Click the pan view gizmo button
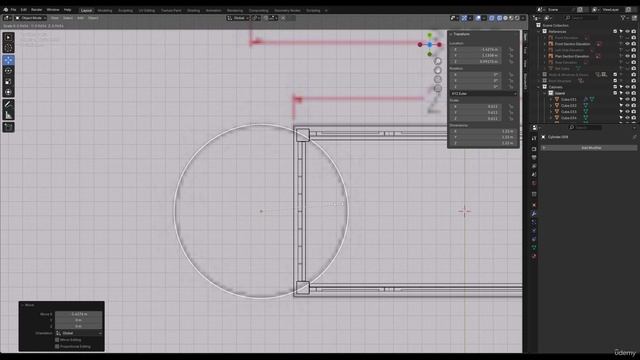 click(438, 70)
